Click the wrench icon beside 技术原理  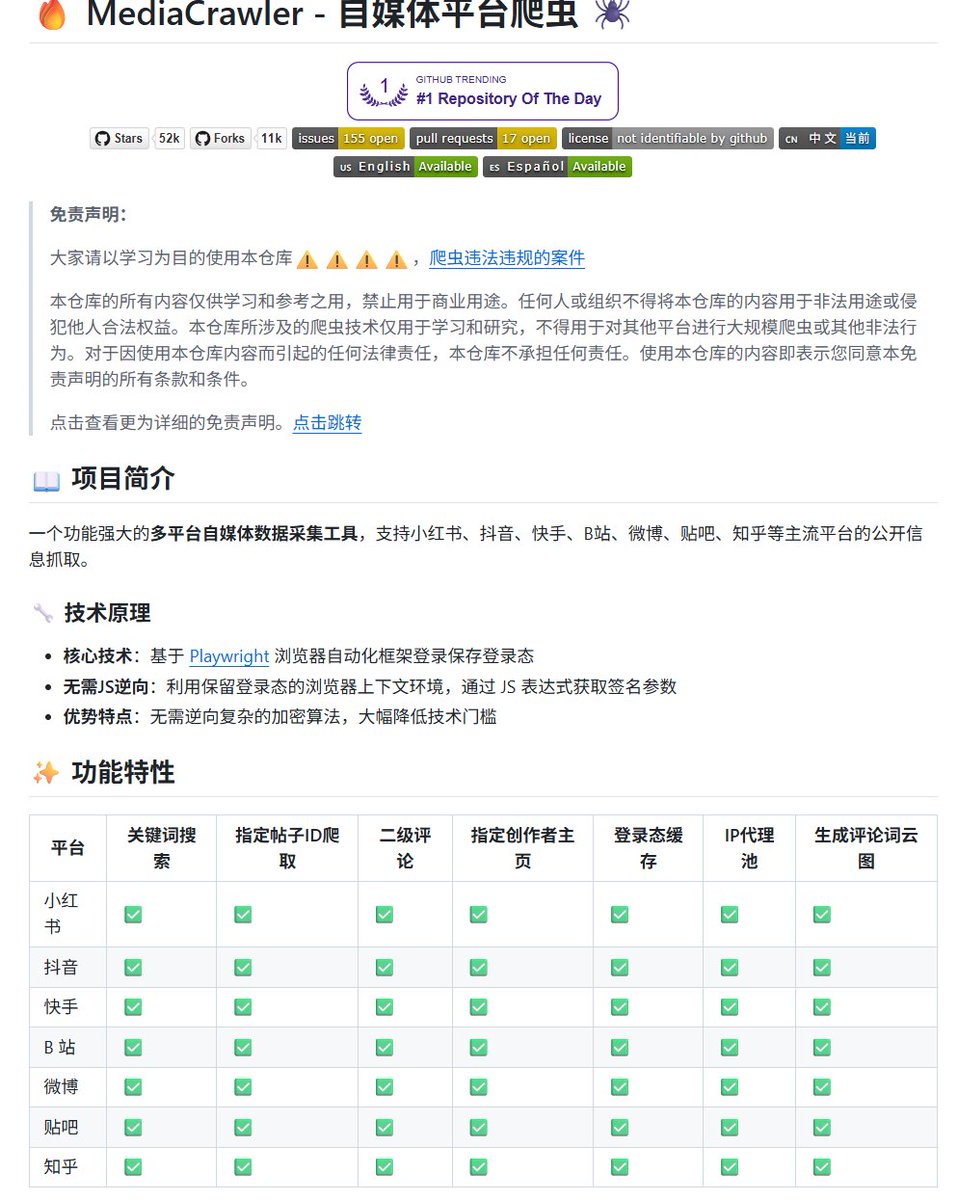43,613
